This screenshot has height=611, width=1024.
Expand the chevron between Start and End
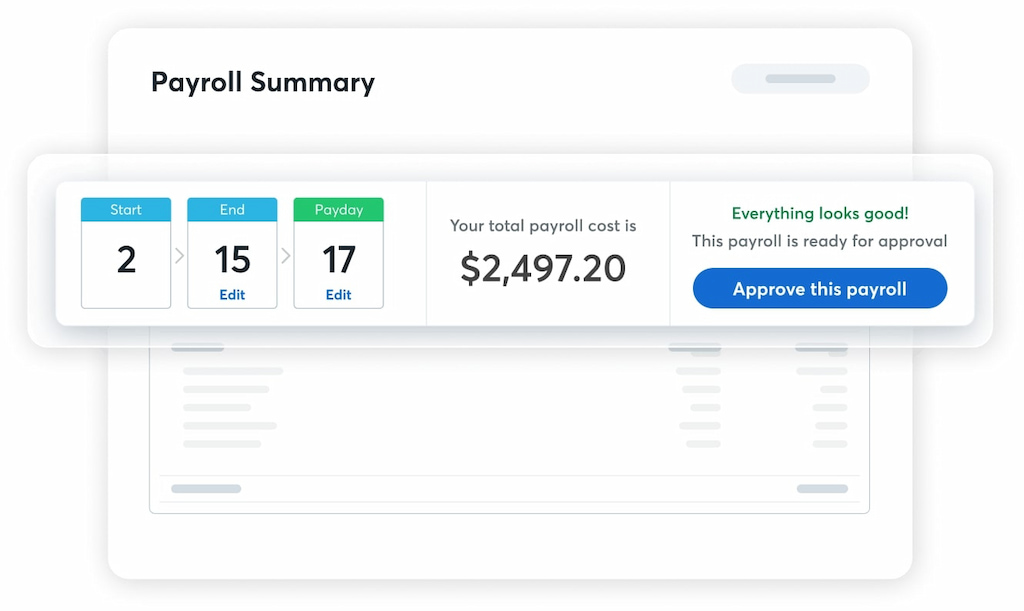tap(179, 253)
